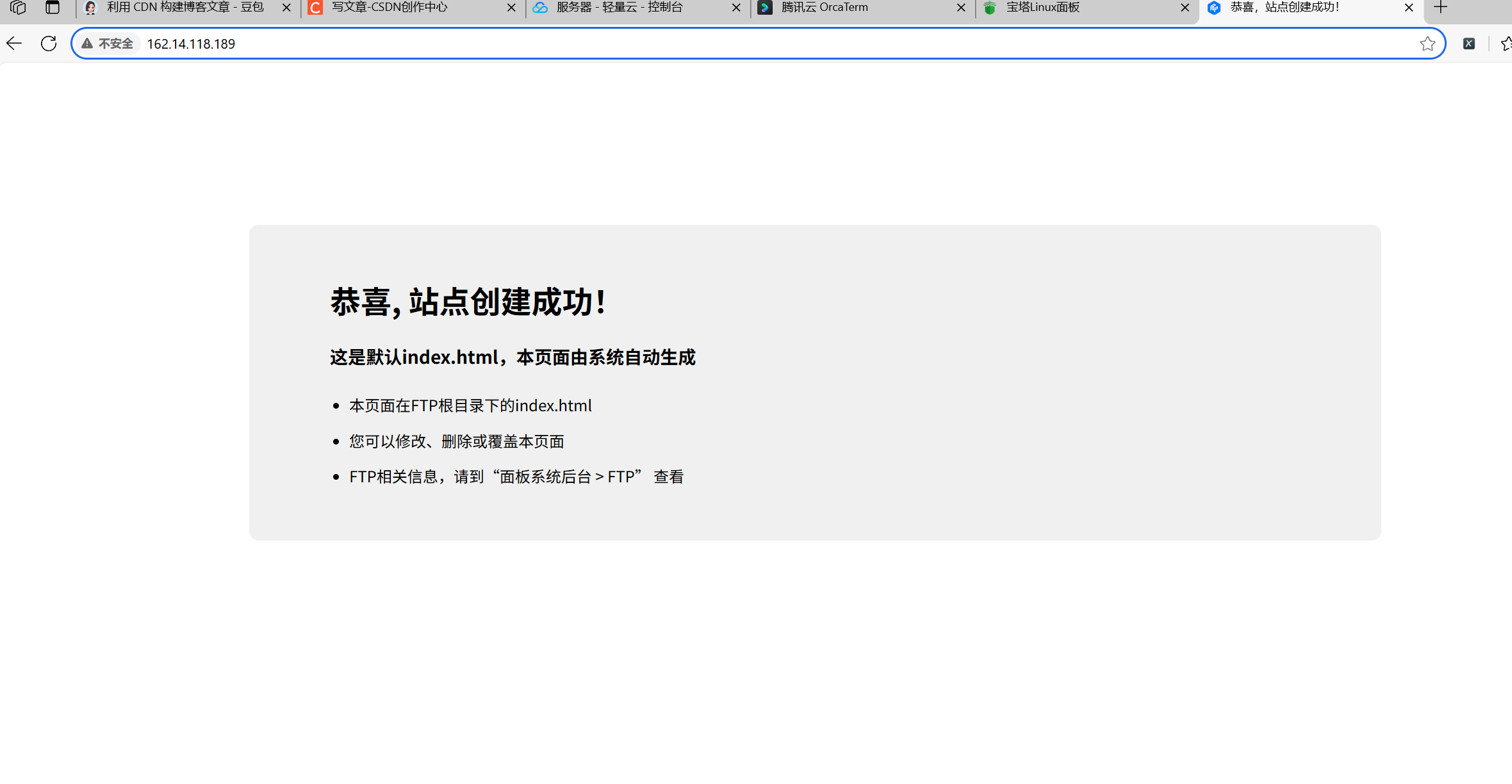The height and width of the screenshot is (784, 1512).
Task: Click the dark X extension icon
Action: click(1469, 44)
